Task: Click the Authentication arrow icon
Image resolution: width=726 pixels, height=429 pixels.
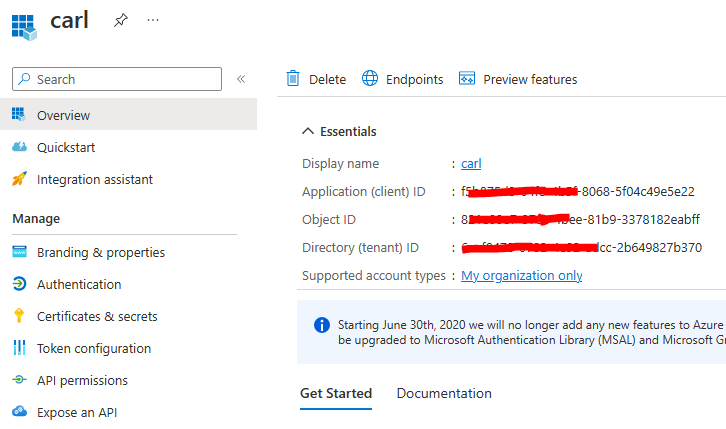Action: 19,284
